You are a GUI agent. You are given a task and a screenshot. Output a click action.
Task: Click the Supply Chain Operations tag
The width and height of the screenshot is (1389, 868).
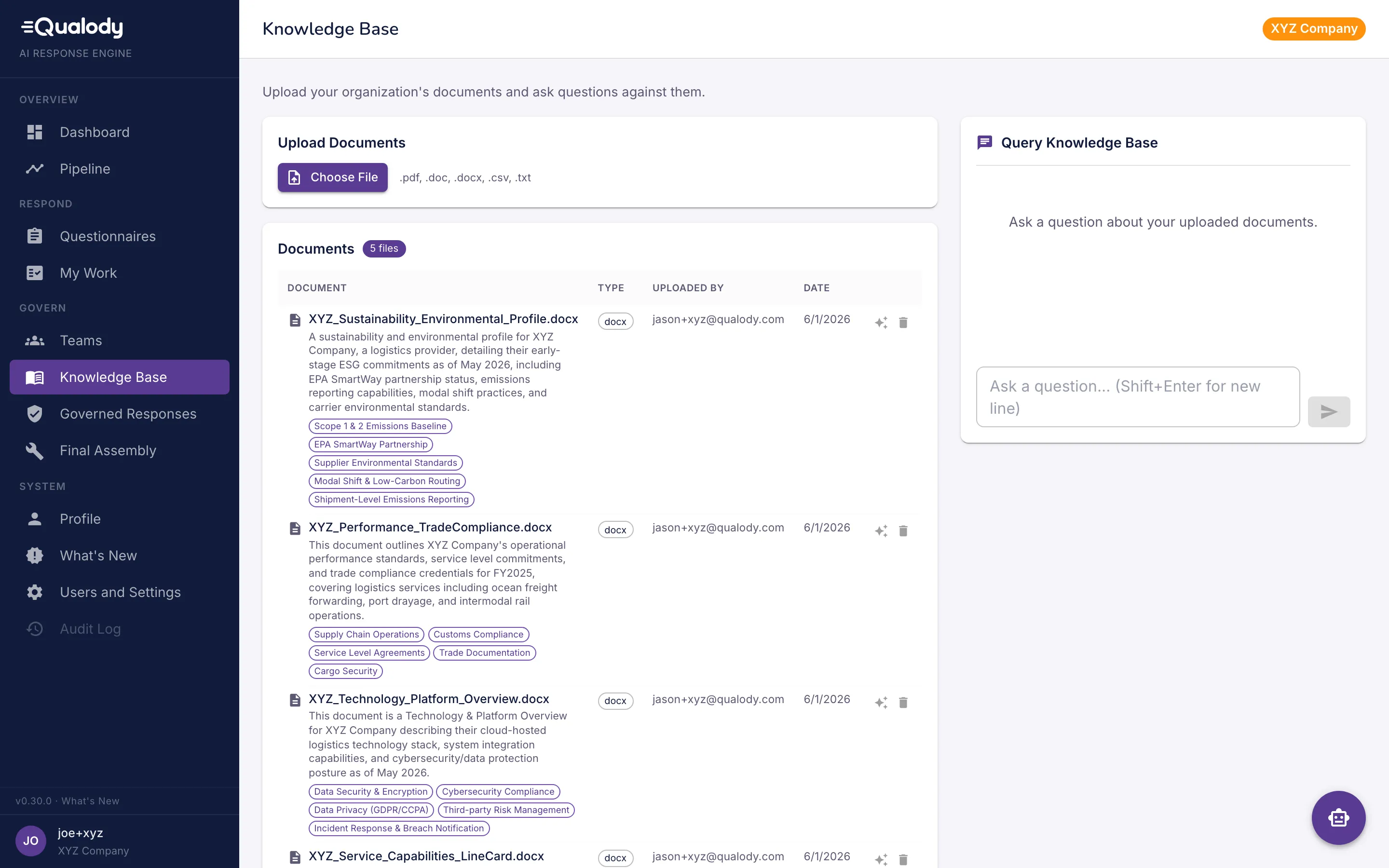click(366, 634)
